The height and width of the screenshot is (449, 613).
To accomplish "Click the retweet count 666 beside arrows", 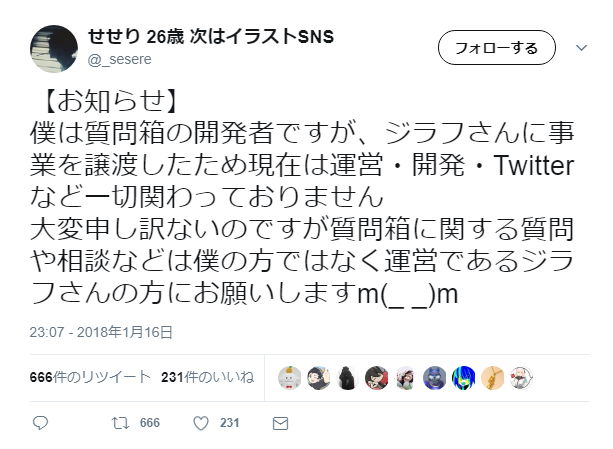I will (x=150, y=423).
